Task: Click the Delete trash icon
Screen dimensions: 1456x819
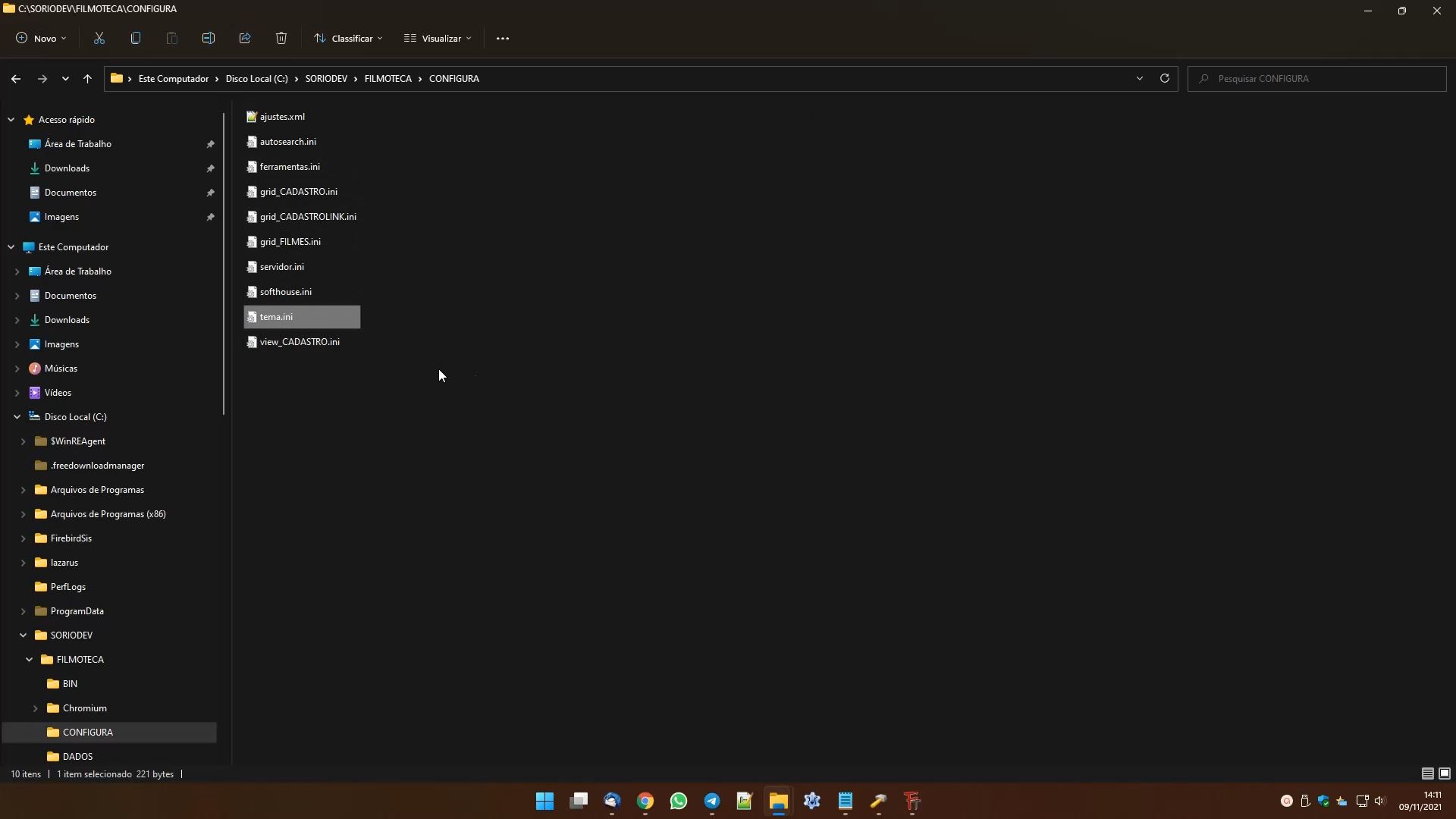Action: coord(281,38)
